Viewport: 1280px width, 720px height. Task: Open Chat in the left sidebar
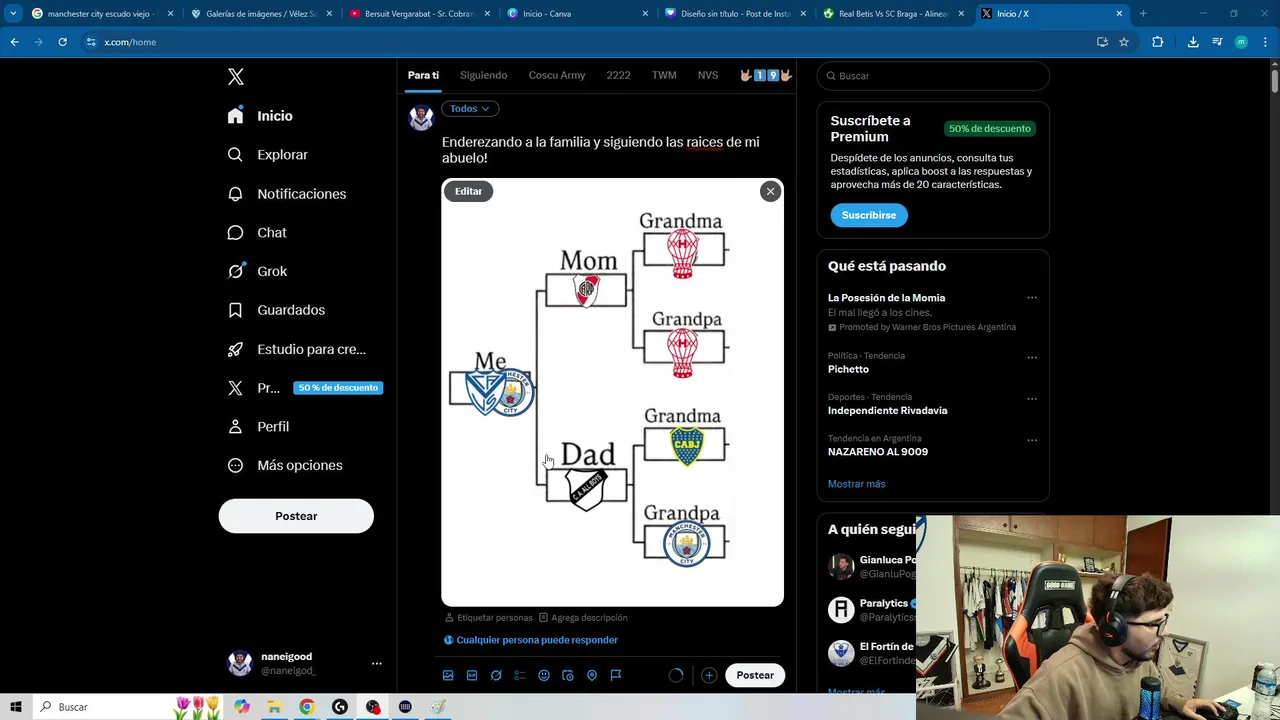click(257, 233)
